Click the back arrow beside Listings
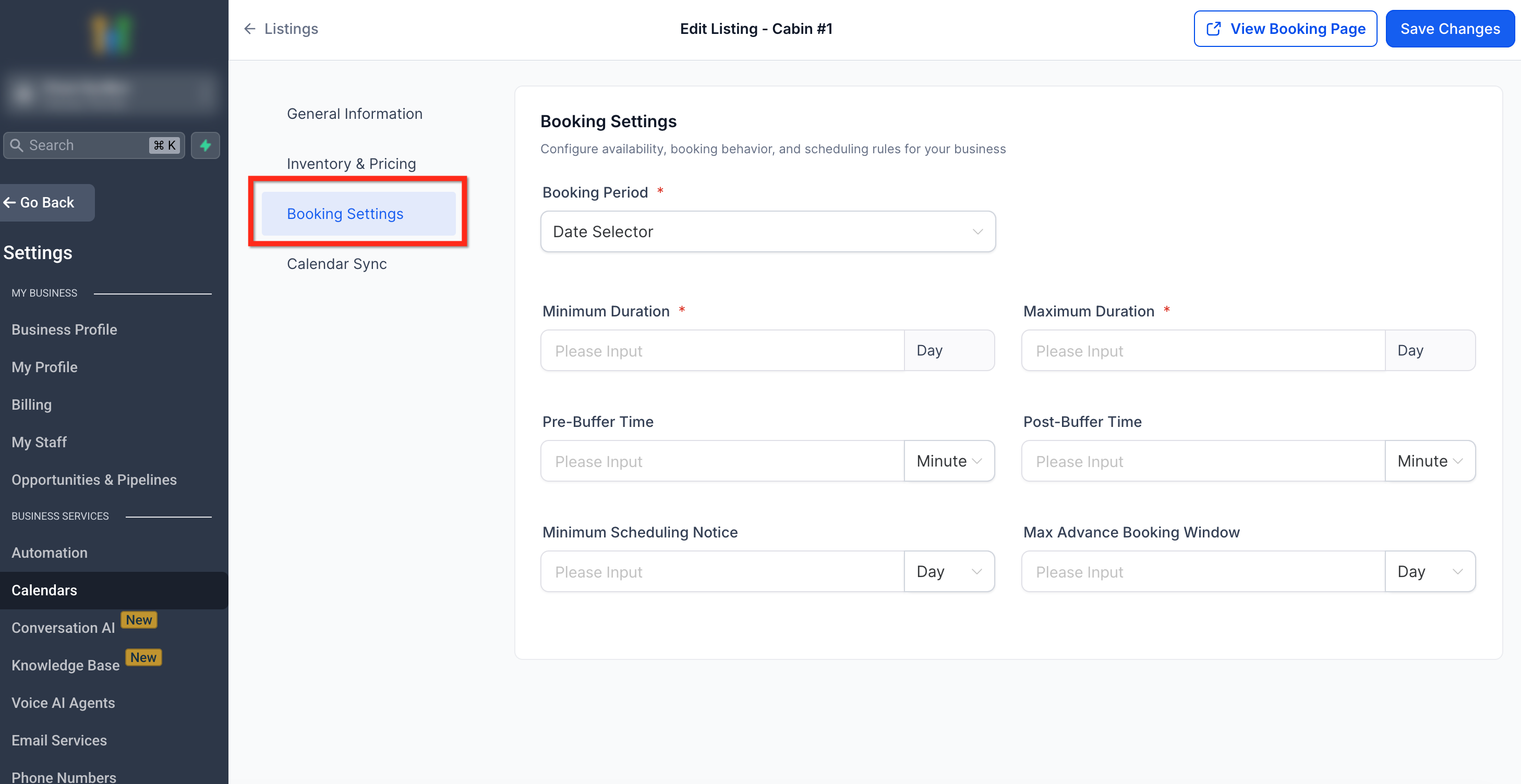The image size is (1521, 784). [x=250, y=29]
